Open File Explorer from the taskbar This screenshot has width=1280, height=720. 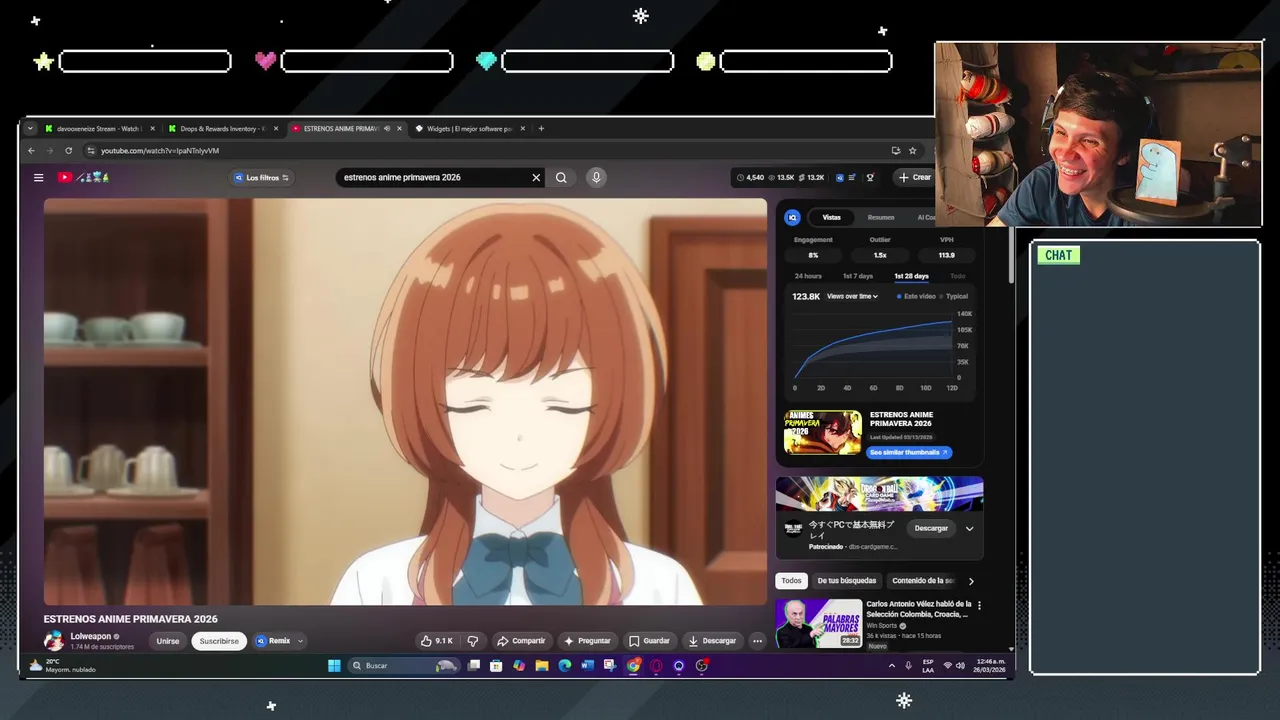pyautogui.click(x=541, y=666)
